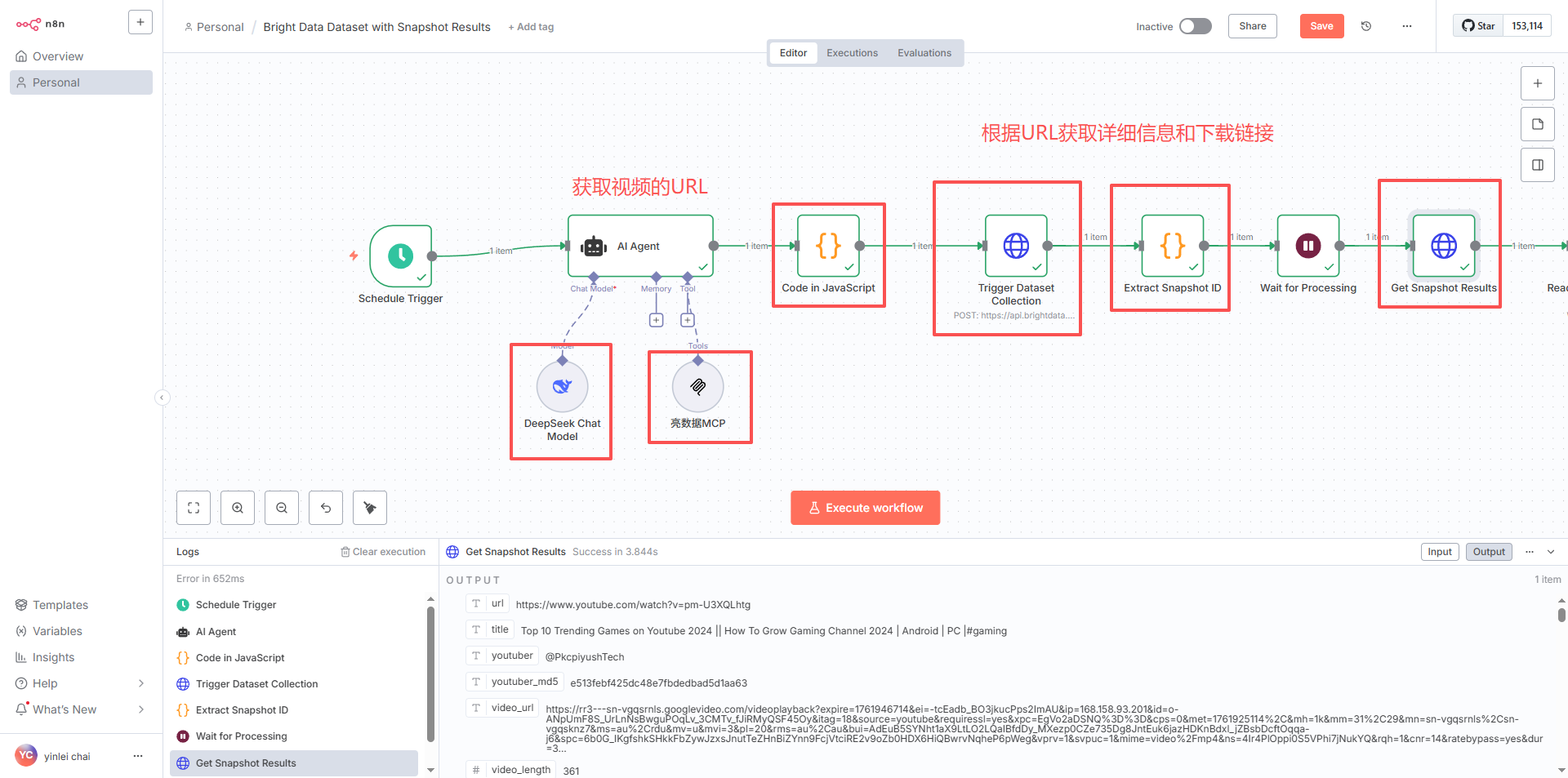Add a sticky note to canvas
This screenshot has width=1568, height=778.
pyautogui.click(x=1538, y=124)
